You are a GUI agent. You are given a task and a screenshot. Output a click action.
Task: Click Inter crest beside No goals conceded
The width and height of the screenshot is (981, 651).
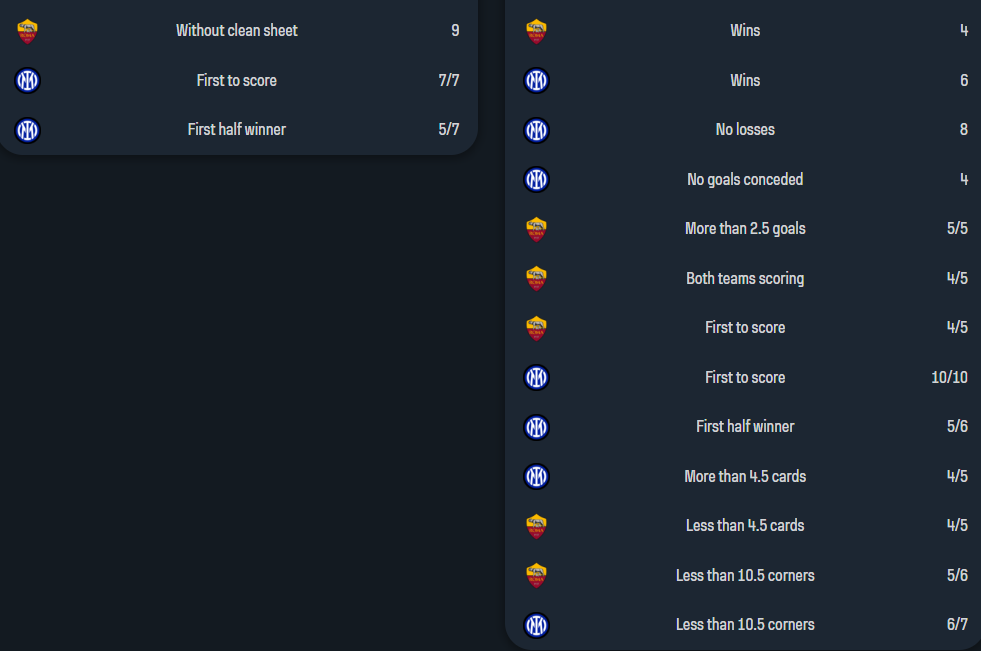point(537,180)
